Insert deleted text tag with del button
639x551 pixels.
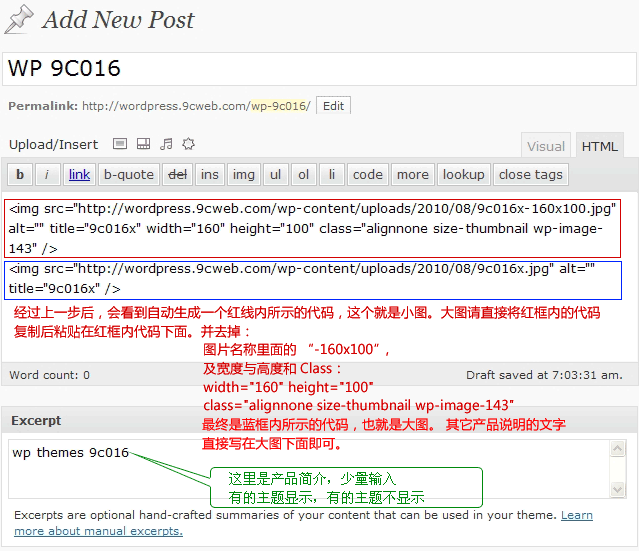tap(177, 174)
